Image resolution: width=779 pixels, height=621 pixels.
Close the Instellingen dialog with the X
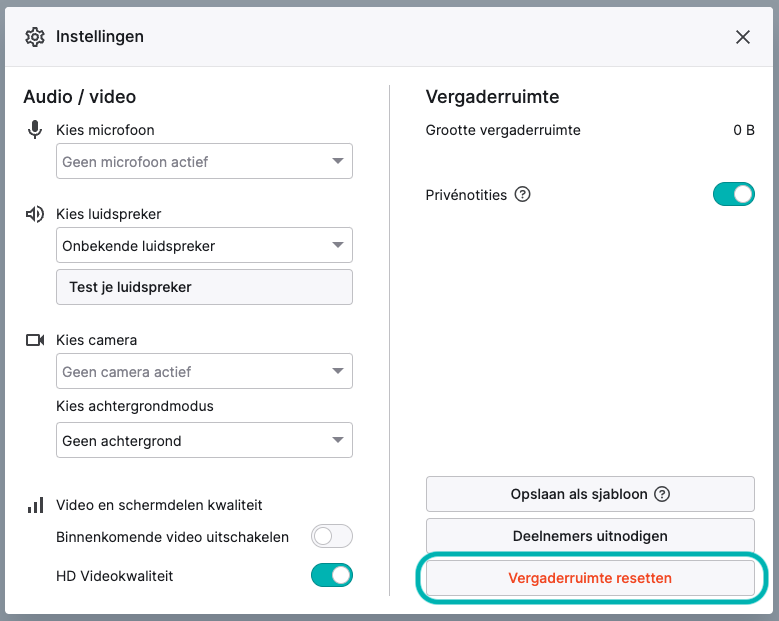click(743, 37)
